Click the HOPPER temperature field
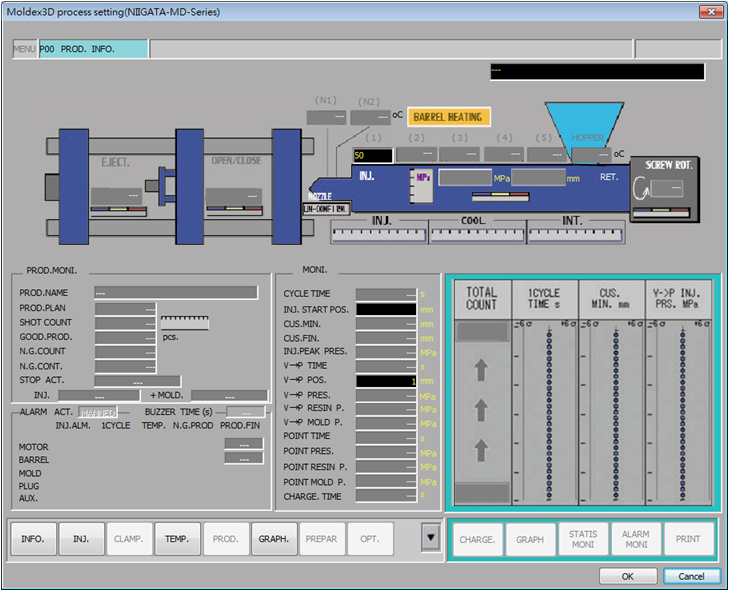729x591 pixels. (x=591, y=154)
